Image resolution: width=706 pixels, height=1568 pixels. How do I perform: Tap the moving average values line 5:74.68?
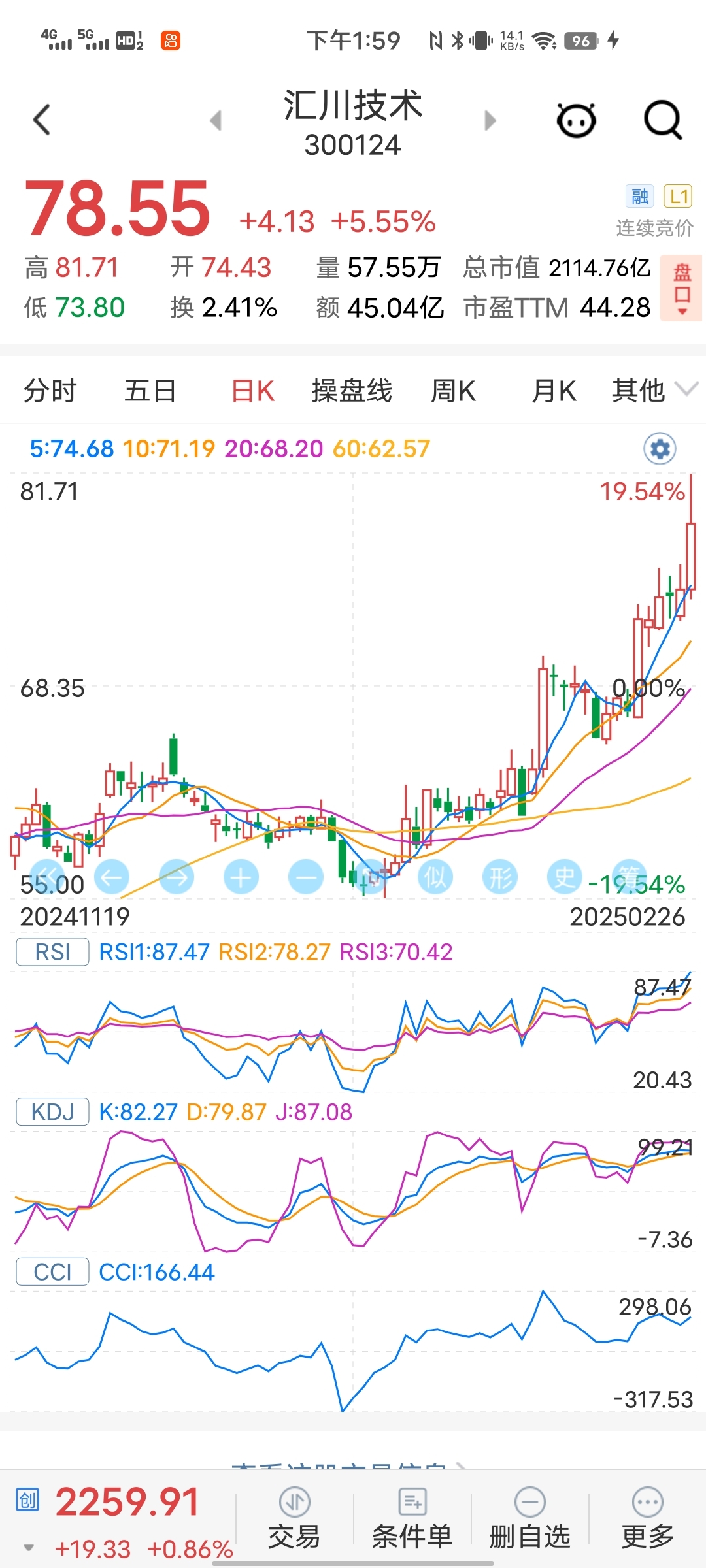pyautogui.click(x=72, y=449)
